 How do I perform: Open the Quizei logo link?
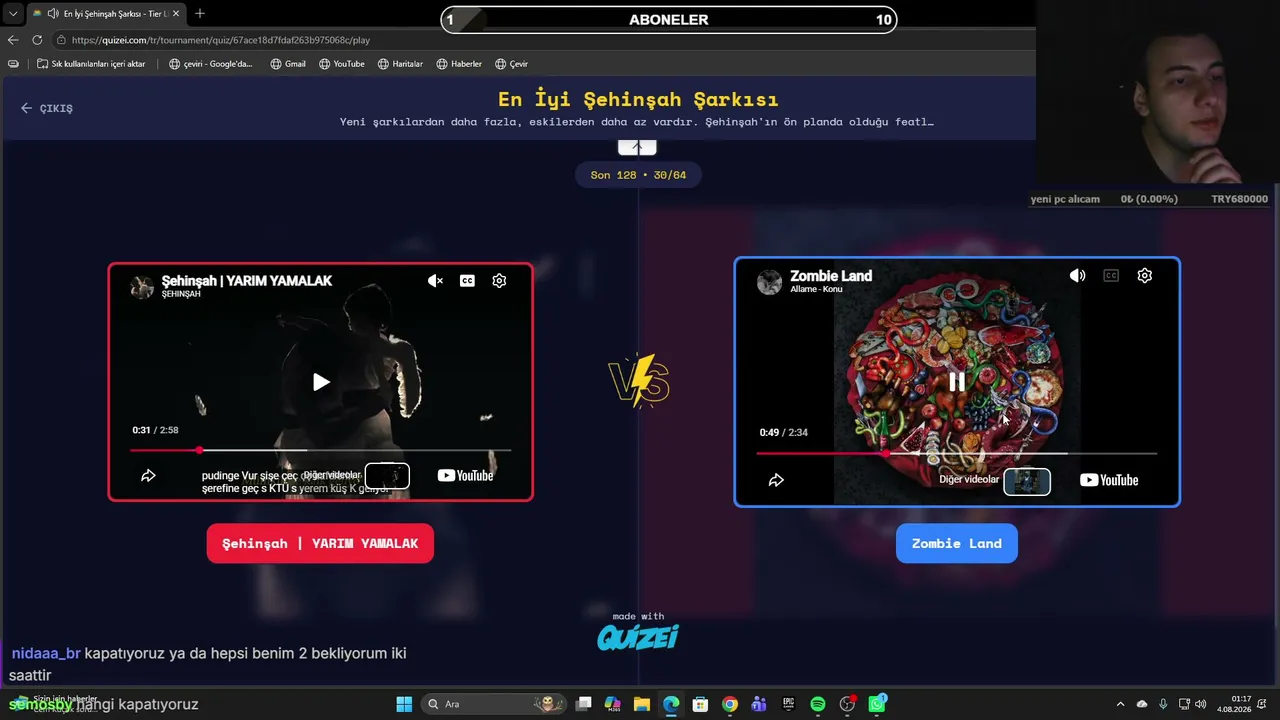point(638,637)
